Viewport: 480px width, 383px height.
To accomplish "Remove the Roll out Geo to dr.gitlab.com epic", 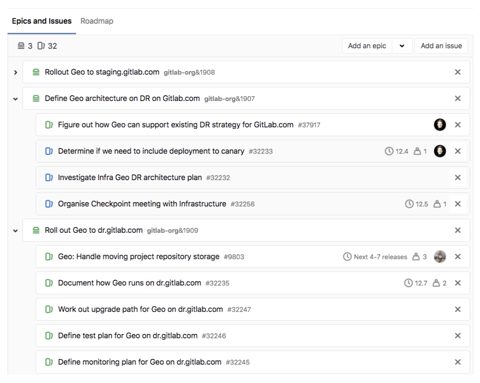I will [x=458, y=230].
